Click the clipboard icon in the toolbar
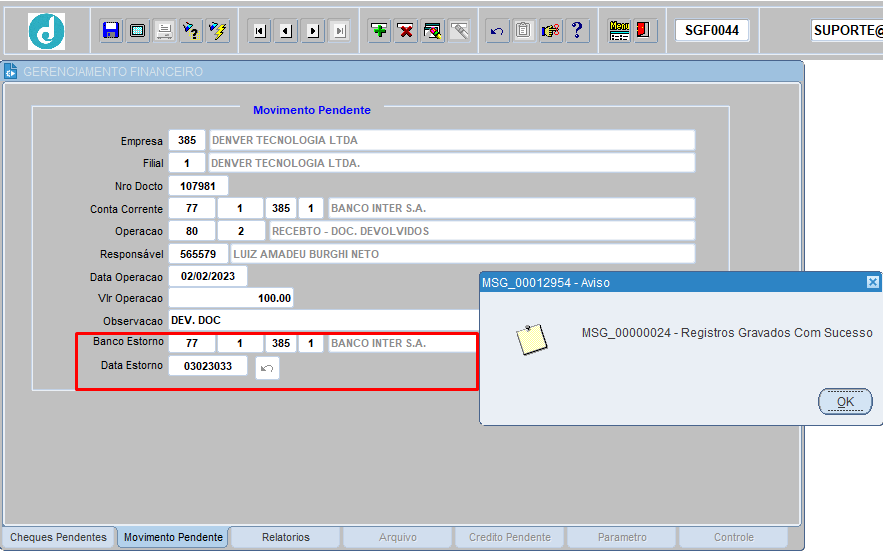 (x=523, y=30)
